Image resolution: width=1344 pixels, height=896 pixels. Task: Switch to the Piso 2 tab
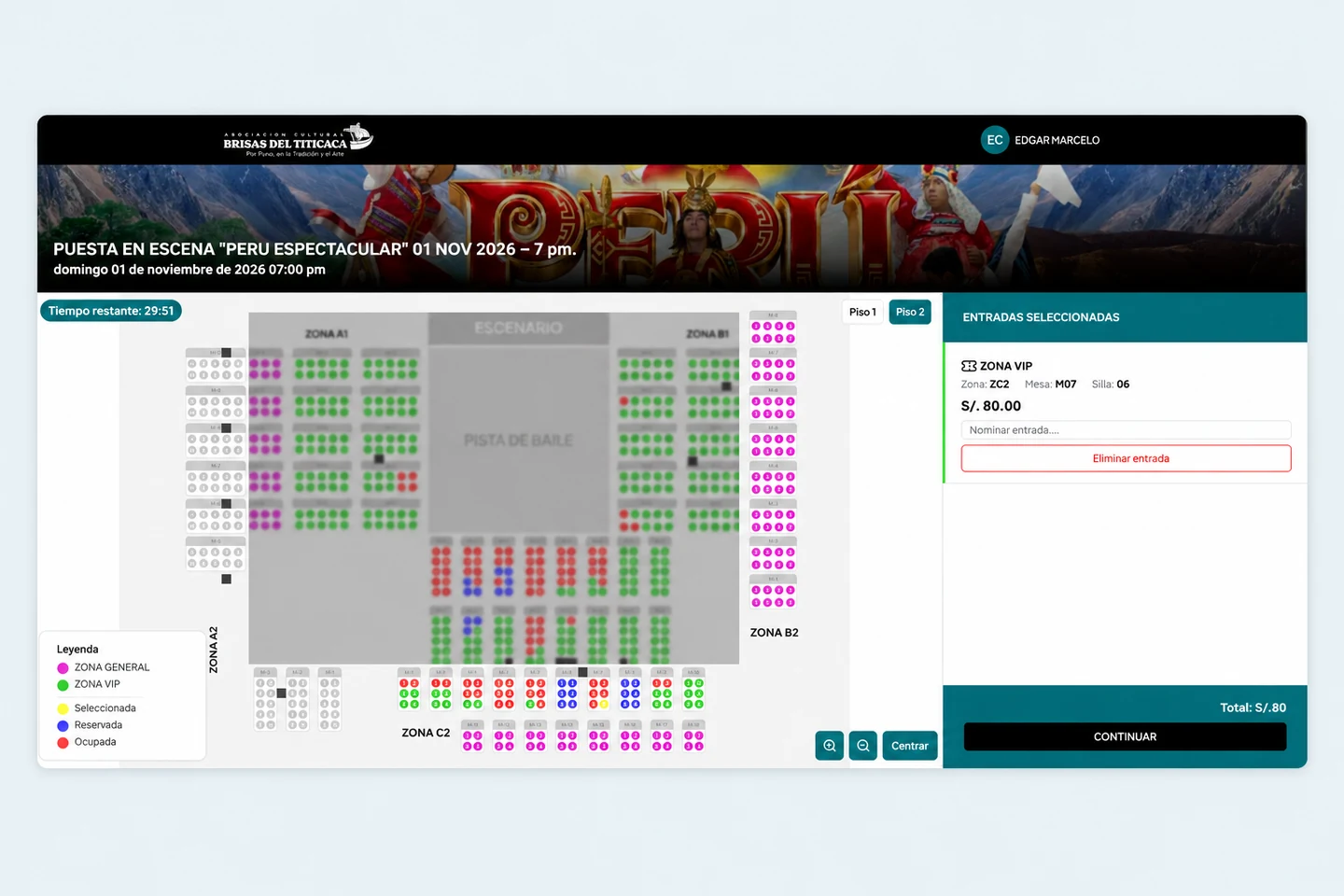click(910, 312)
